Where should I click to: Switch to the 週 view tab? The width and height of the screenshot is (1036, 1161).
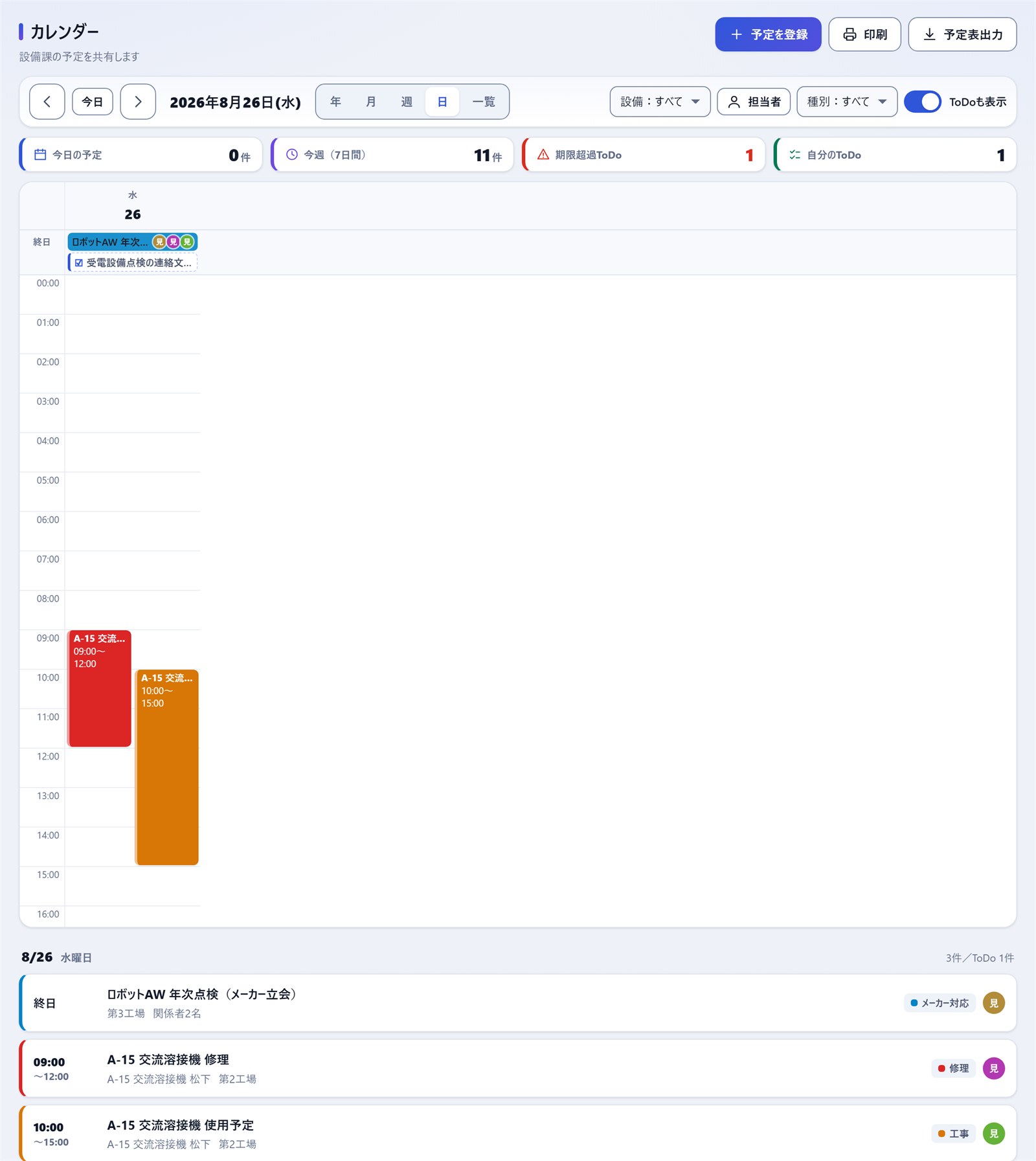[x=407, y=102]
